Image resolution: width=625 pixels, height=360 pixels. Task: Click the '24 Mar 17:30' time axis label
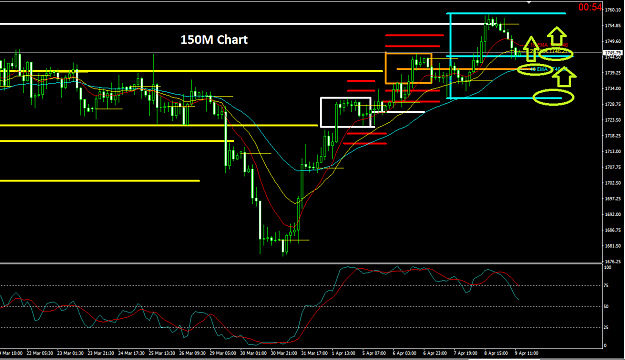pyautogui.click(x=132, y=353)
